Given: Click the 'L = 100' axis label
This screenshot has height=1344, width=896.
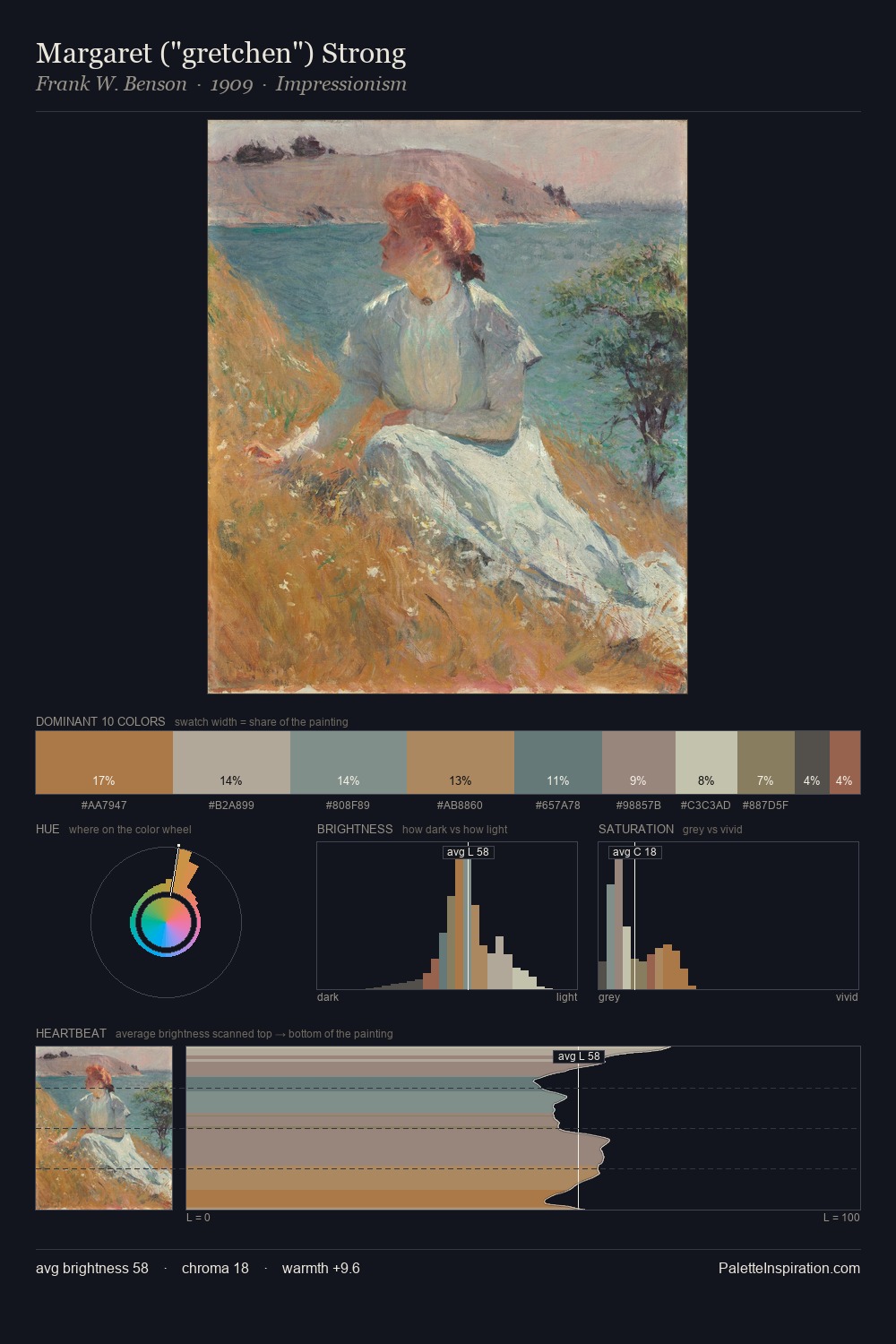Looking at the screenshot, I should [841, 1218].
